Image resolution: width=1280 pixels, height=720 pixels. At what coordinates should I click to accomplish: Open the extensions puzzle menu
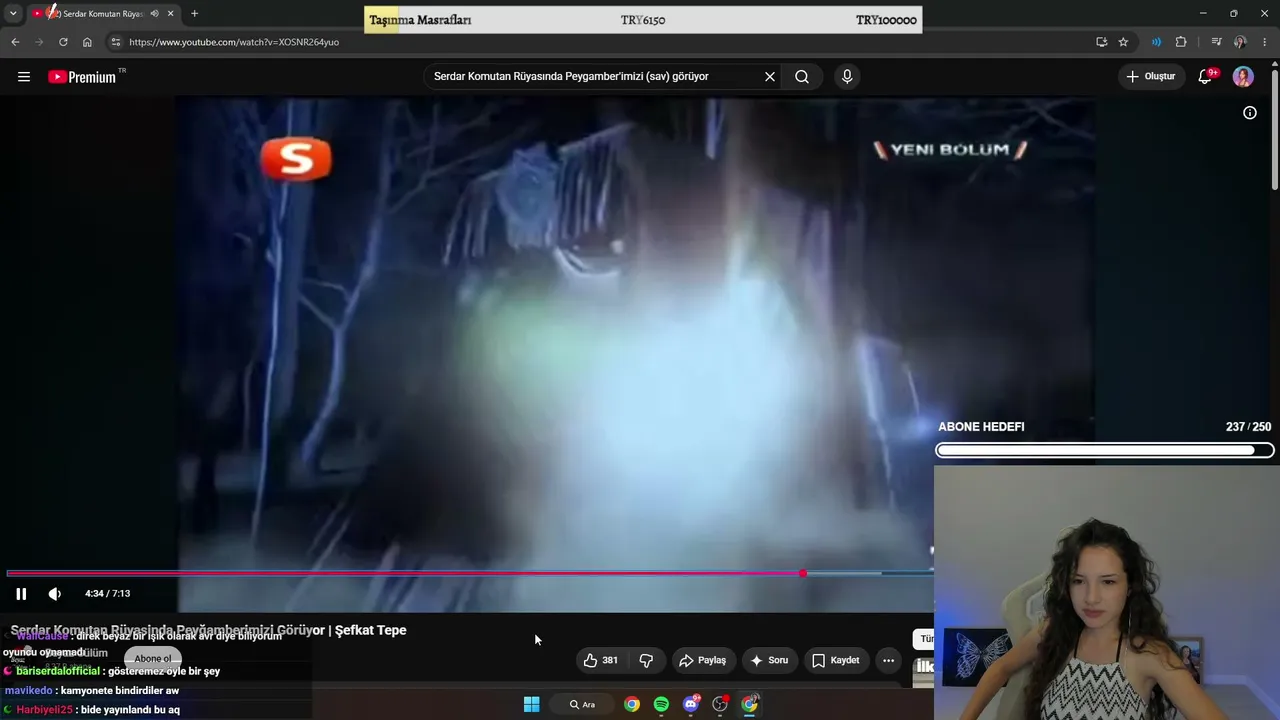pos(1181,42)
